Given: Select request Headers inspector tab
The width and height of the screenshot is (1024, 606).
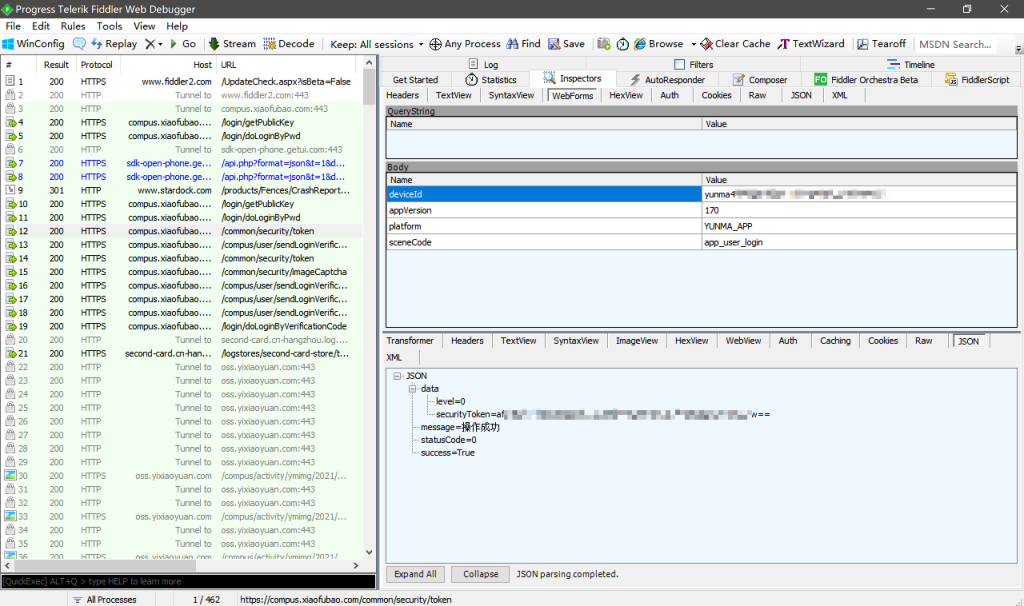Looking at the screenshot, I should tap(402, 95).
